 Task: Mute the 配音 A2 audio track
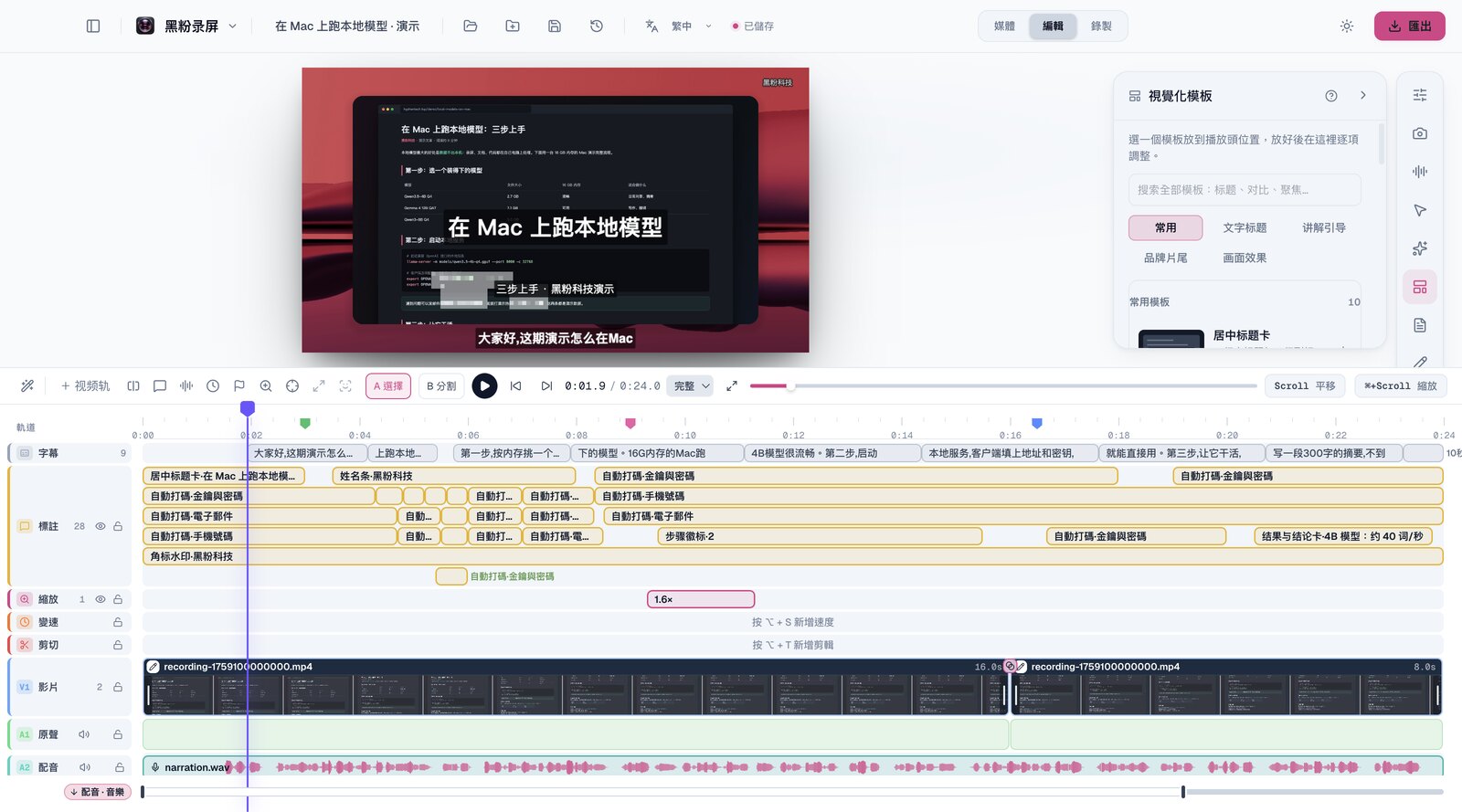[x=84, y=767]
